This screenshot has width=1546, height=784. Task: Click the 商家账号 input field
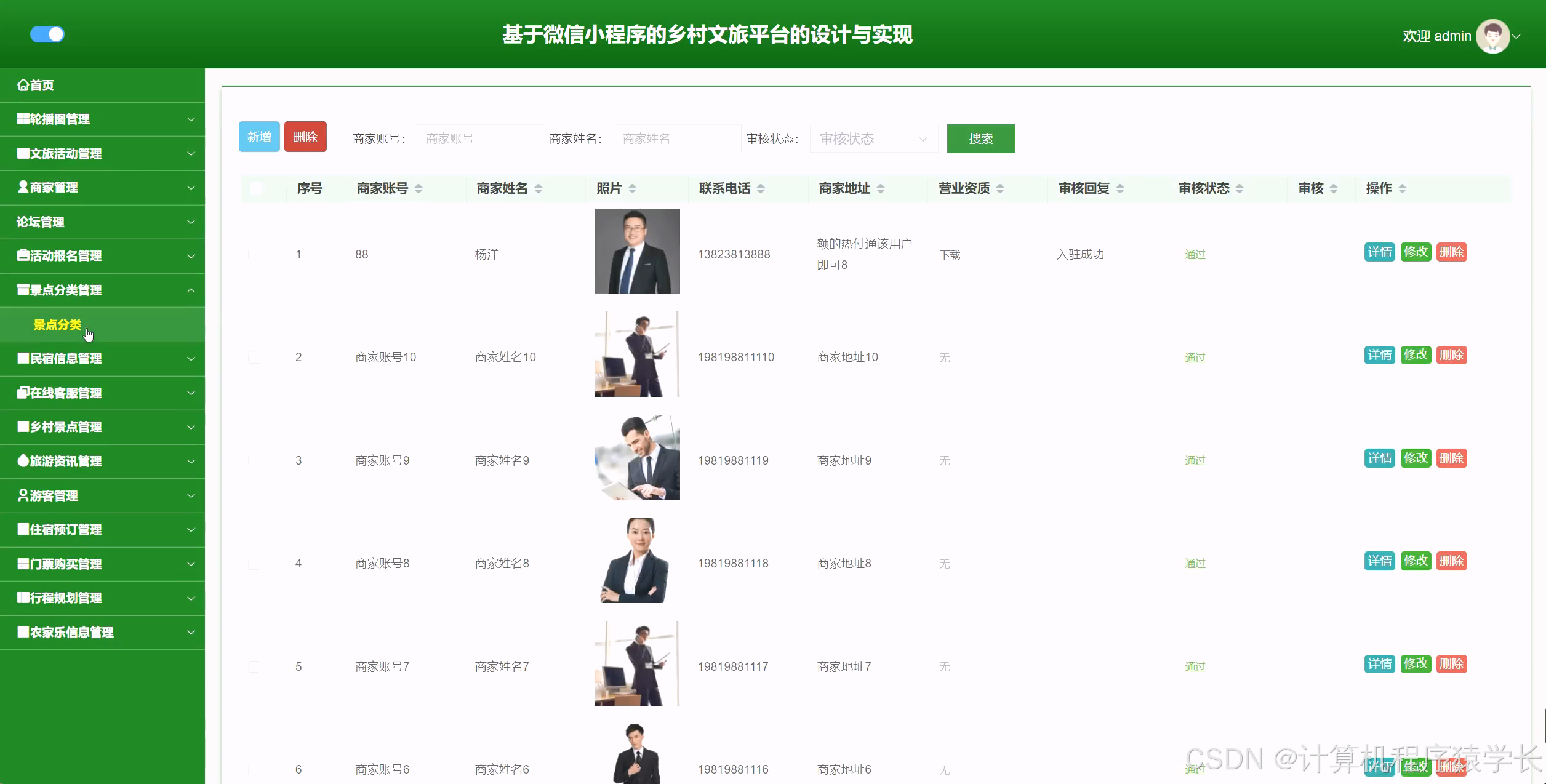point(480,138)
